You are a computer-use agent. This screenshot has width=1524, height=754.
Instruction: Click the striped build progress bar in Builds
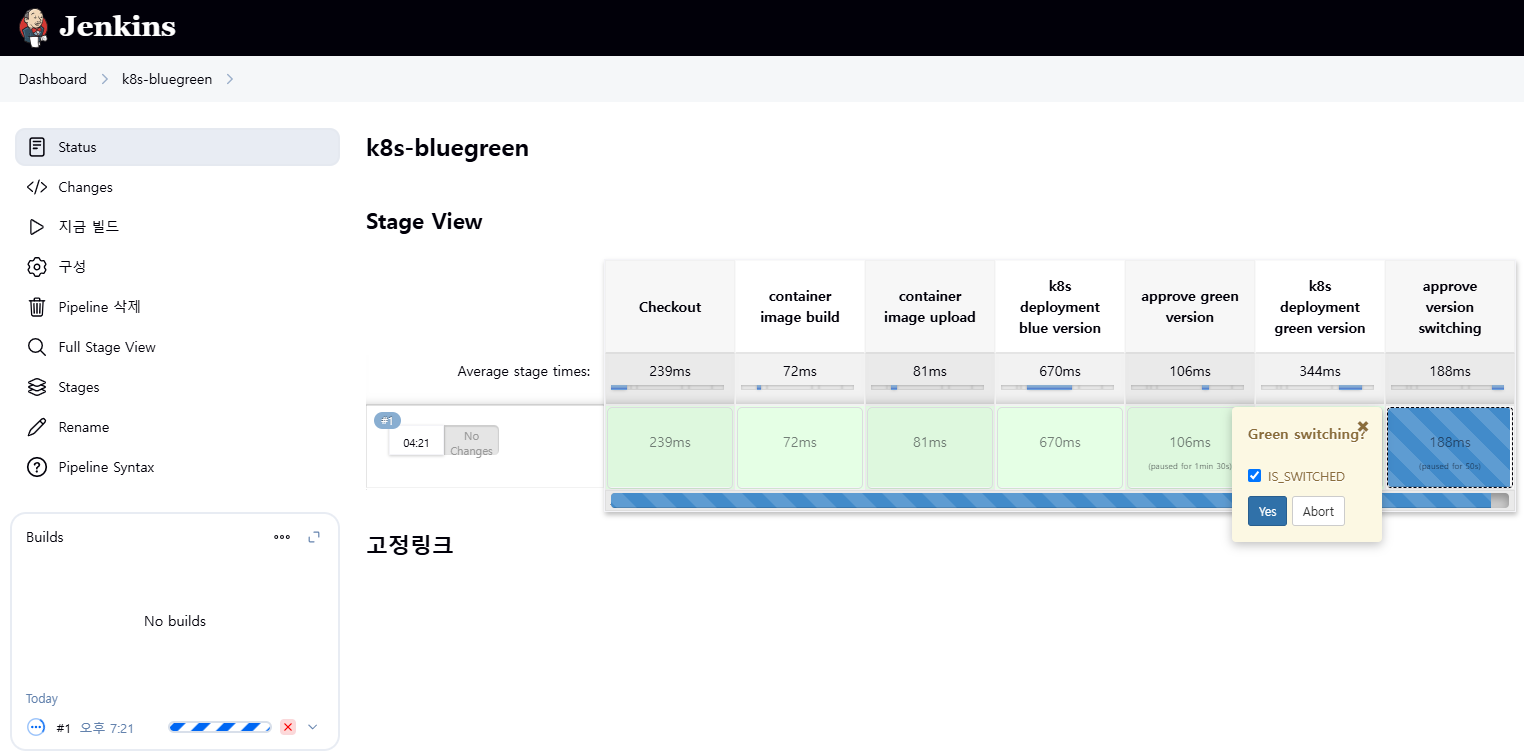point(220,727)
